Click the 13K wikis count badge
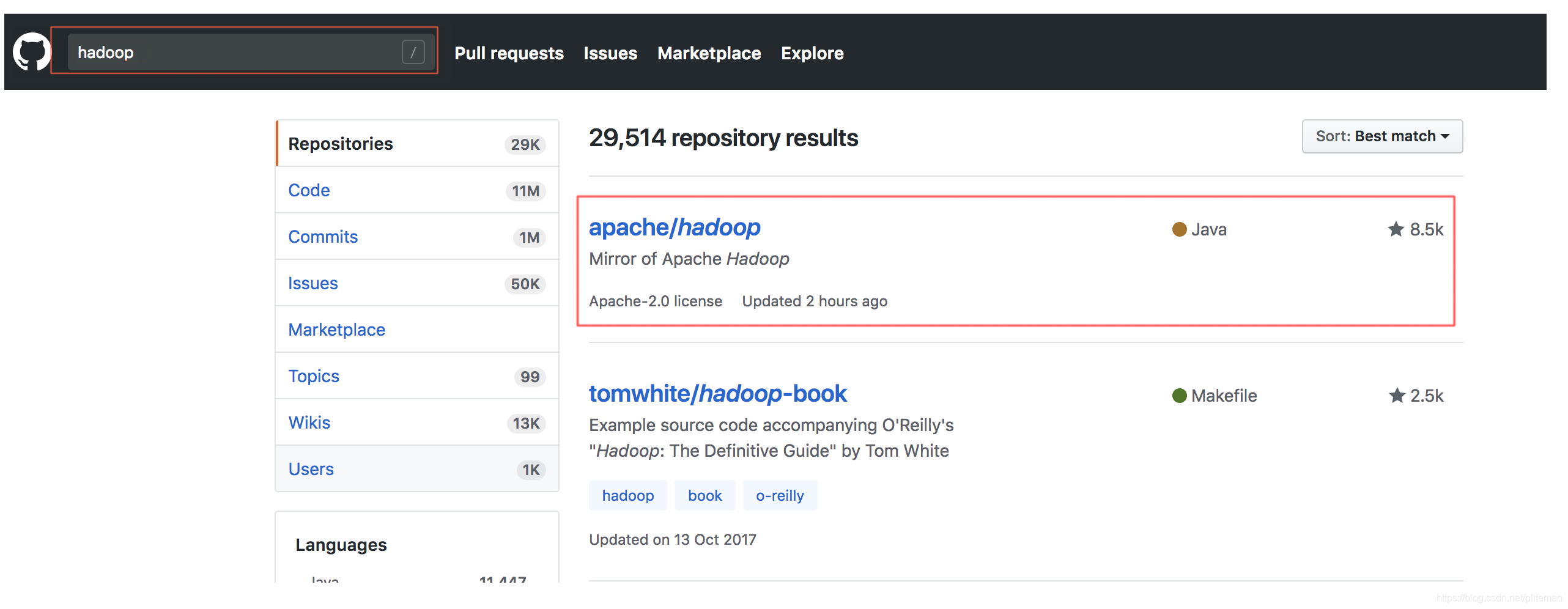The image size is (1568, 609). point(527,423)
